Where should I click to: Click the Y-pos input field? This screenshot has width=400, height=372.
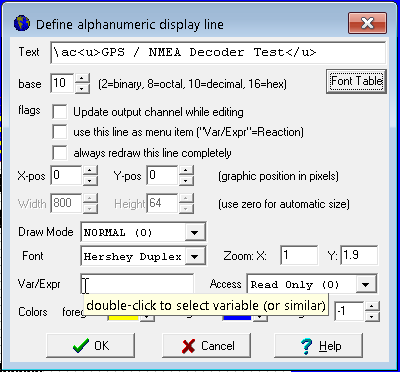click(x=162, y=175)
